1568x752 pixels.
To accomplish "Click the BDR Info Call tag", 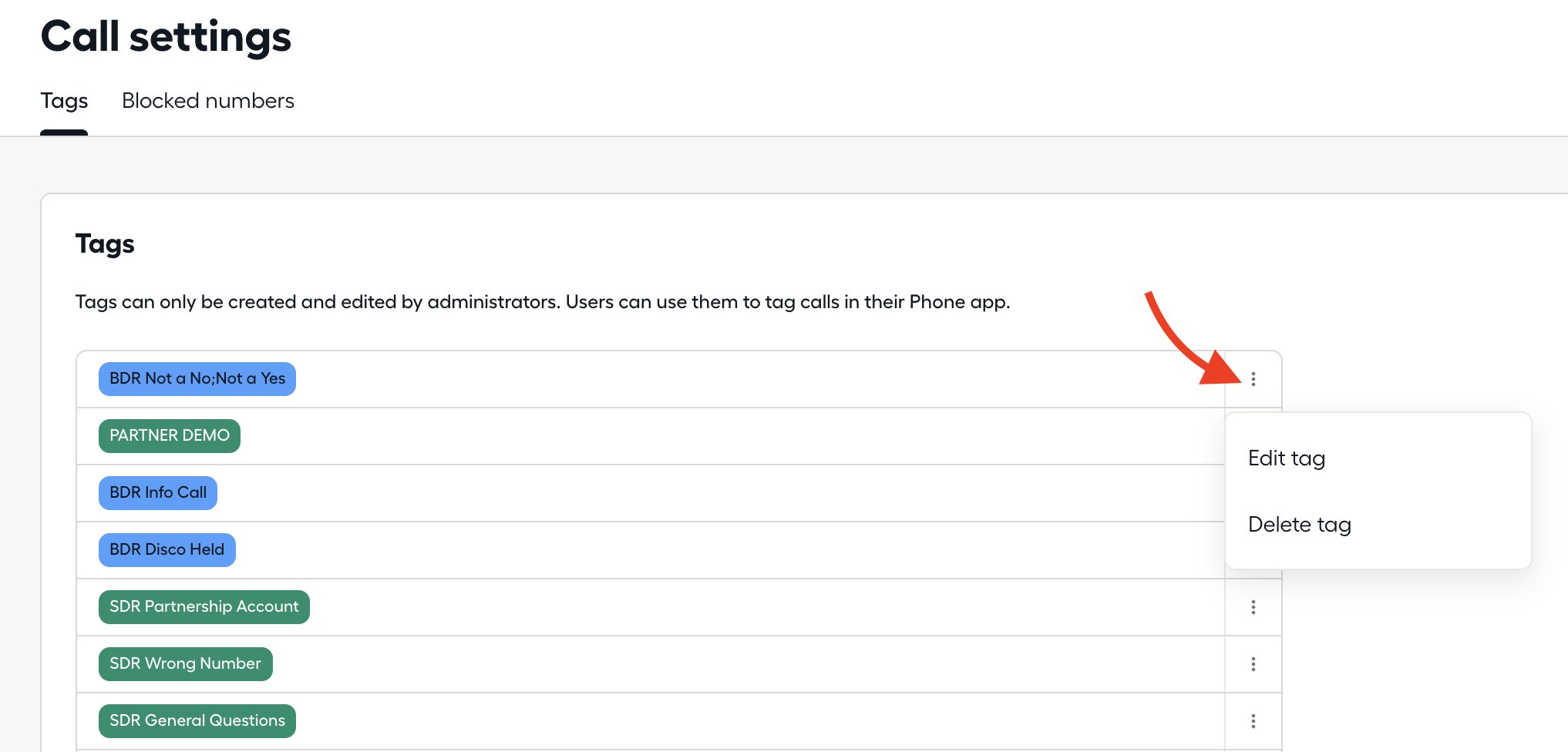I will tap(158, 493).
